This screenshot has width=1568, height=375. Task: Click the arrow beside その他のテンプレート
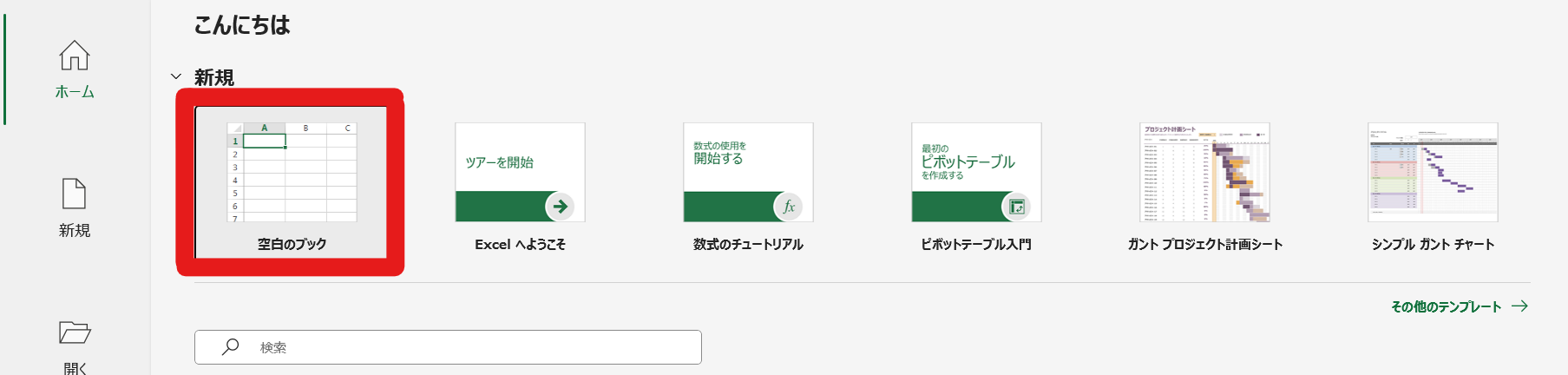tap(1519, 306)
